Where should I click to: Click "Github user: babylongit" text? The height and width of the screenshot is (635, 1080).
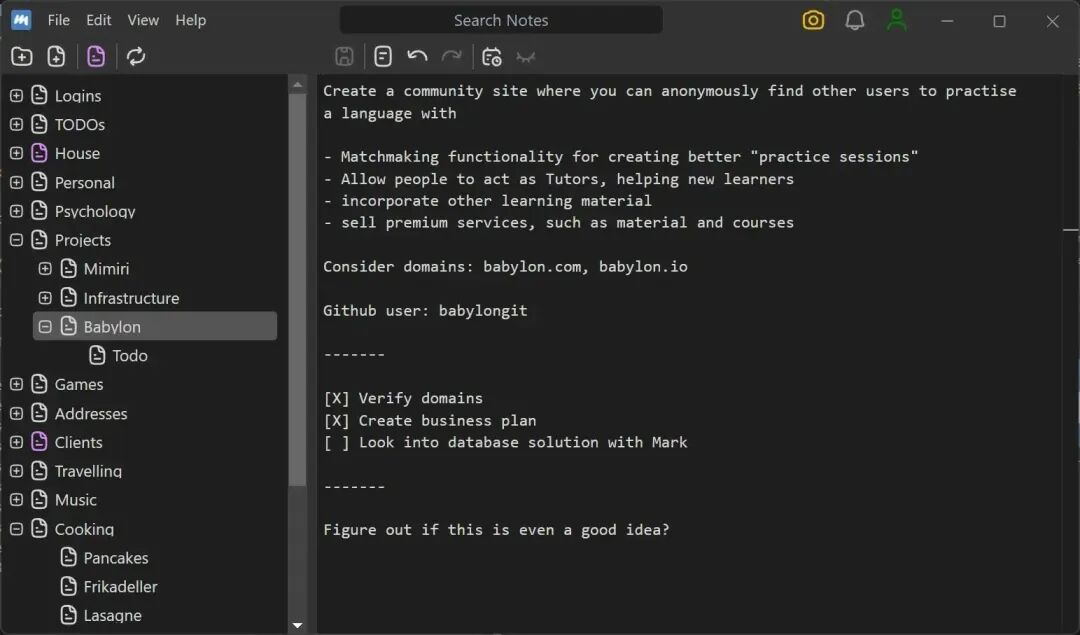click(425, 311)
